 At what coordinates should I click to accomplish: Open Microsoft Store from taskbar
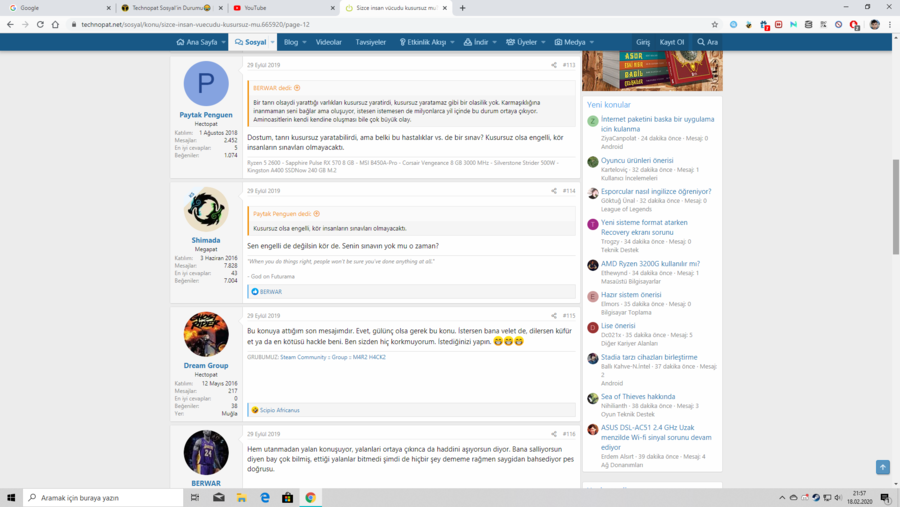288,498
